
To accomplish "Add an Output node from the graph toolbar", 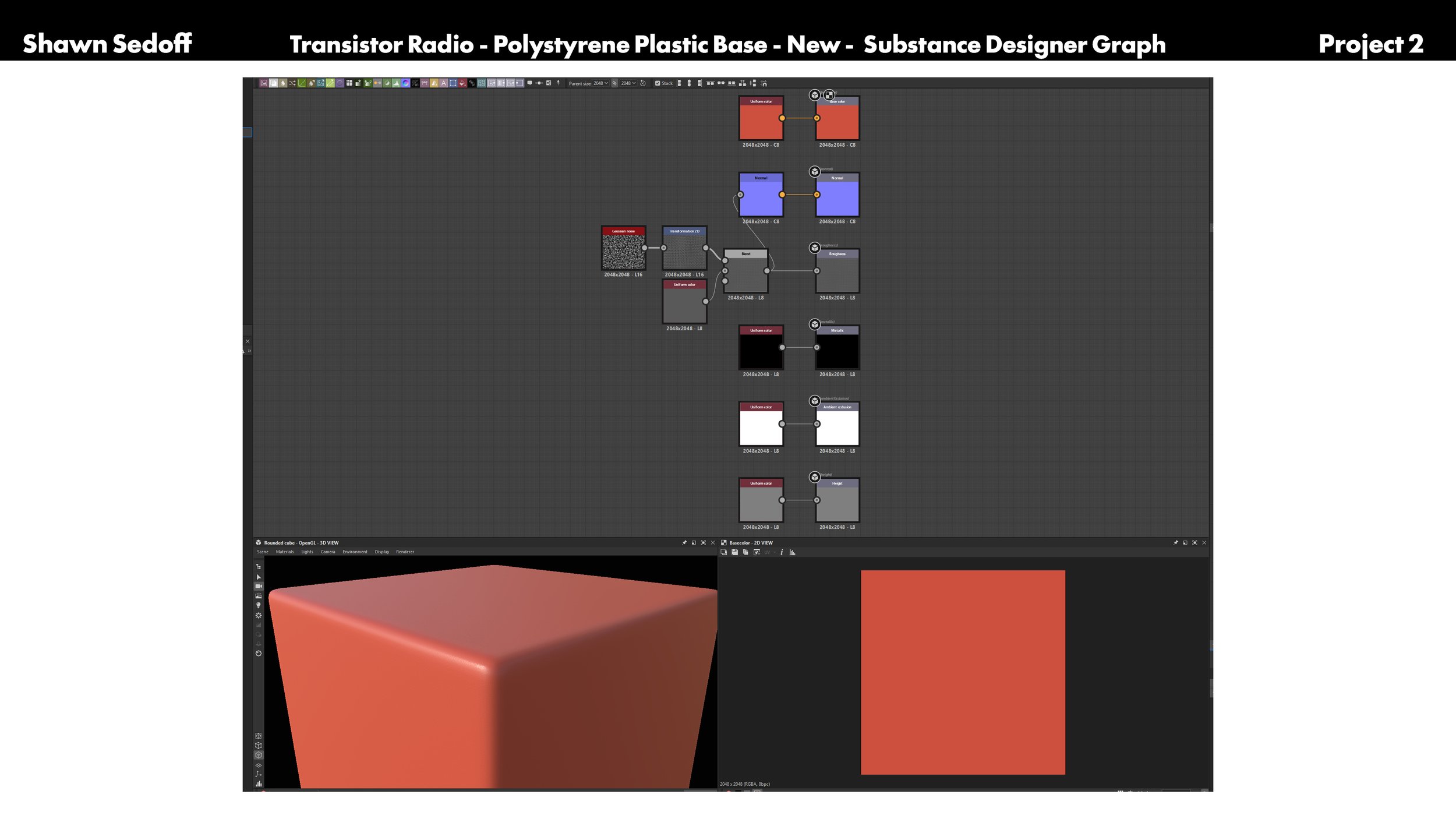I will click(x=520, y=83).
